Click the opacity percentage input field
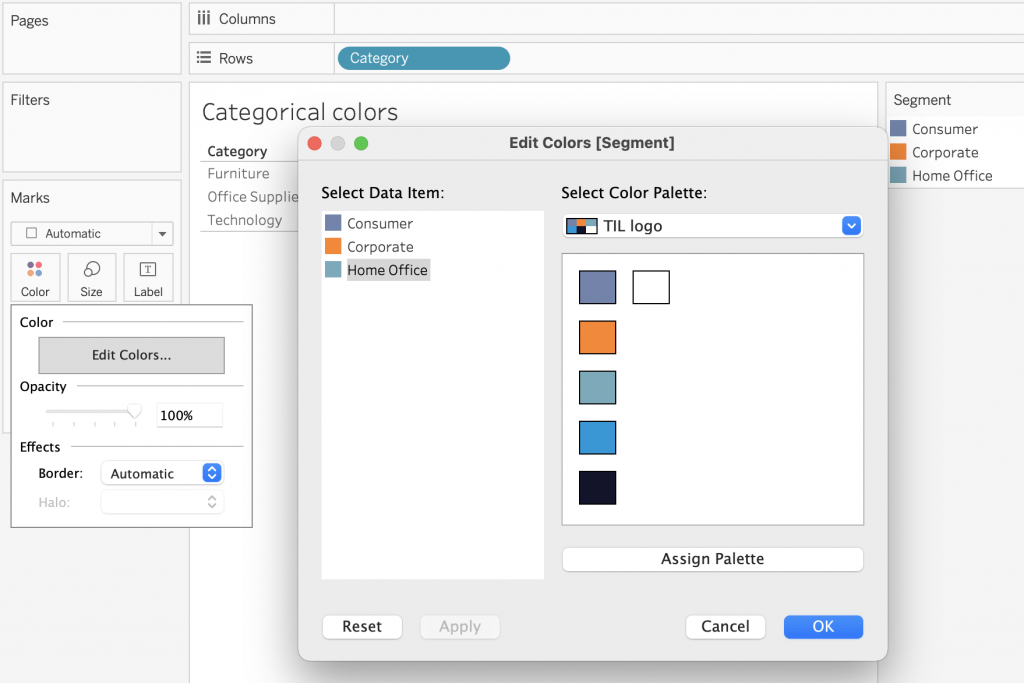 pos(189,415)
